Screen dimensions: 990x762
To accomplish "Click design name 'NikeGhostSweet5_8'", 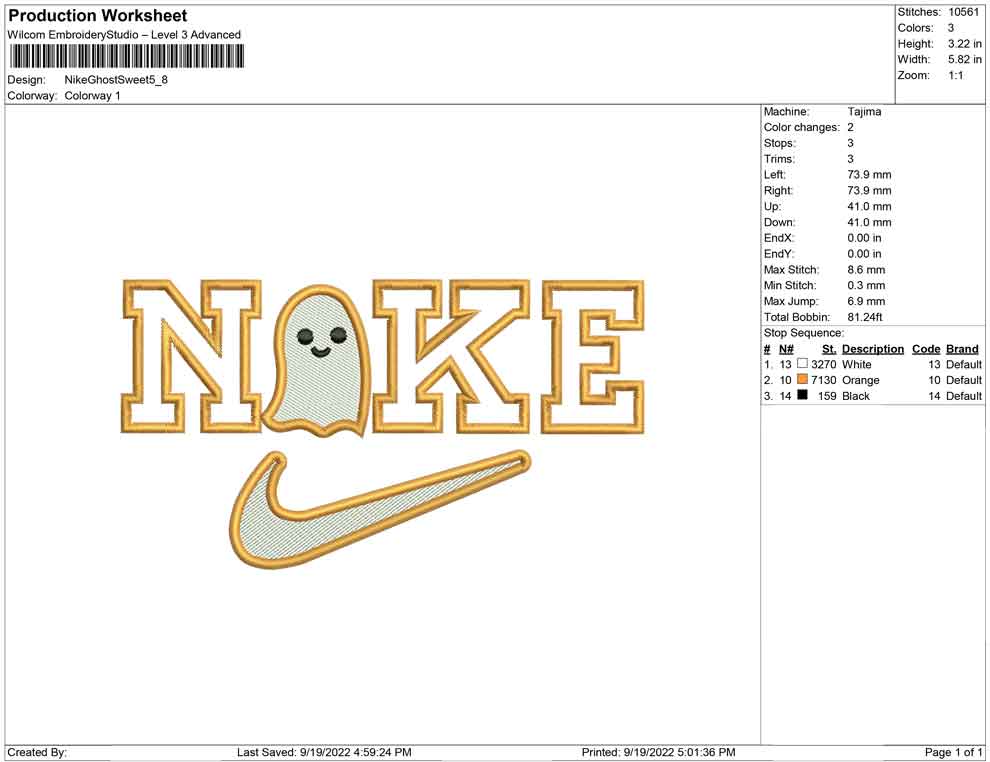I will coord(116,80).
